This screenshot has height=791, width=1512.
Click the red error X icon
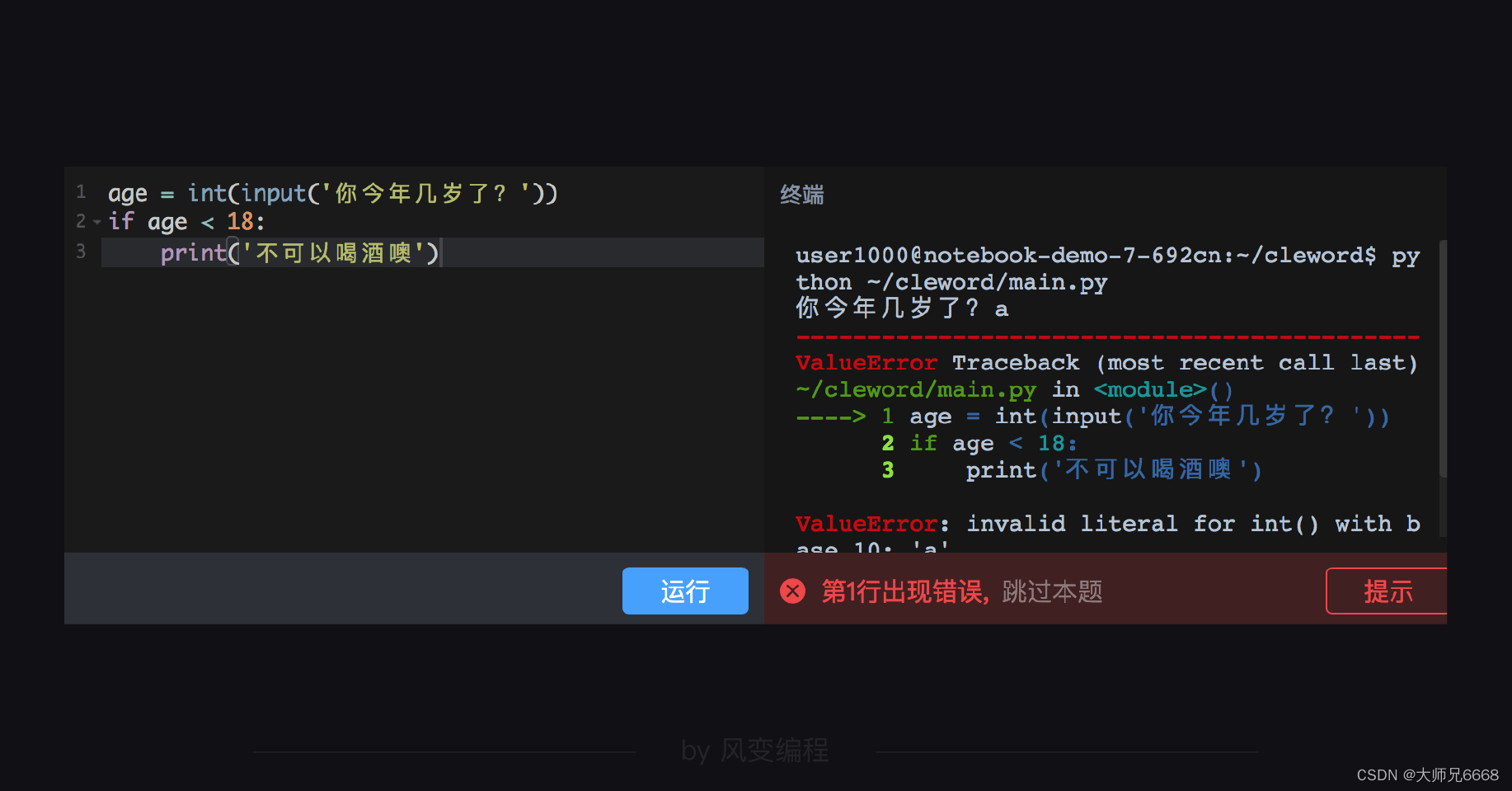tap(792, 591)
